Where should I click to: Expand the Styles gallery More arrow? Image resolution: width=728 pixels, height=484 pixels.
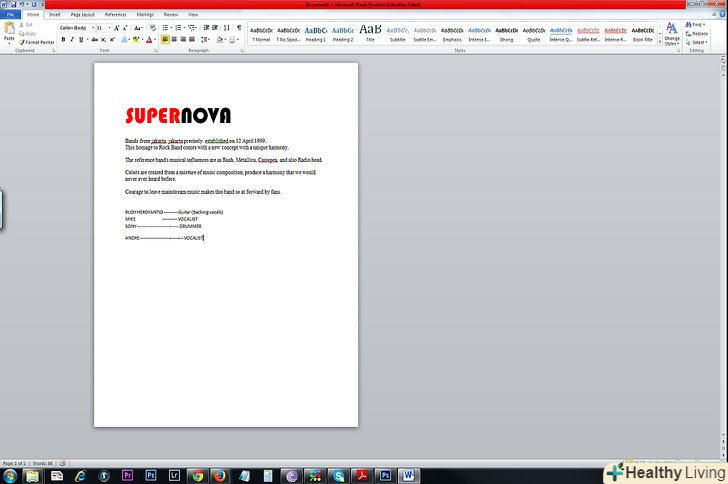click(660, 42)
